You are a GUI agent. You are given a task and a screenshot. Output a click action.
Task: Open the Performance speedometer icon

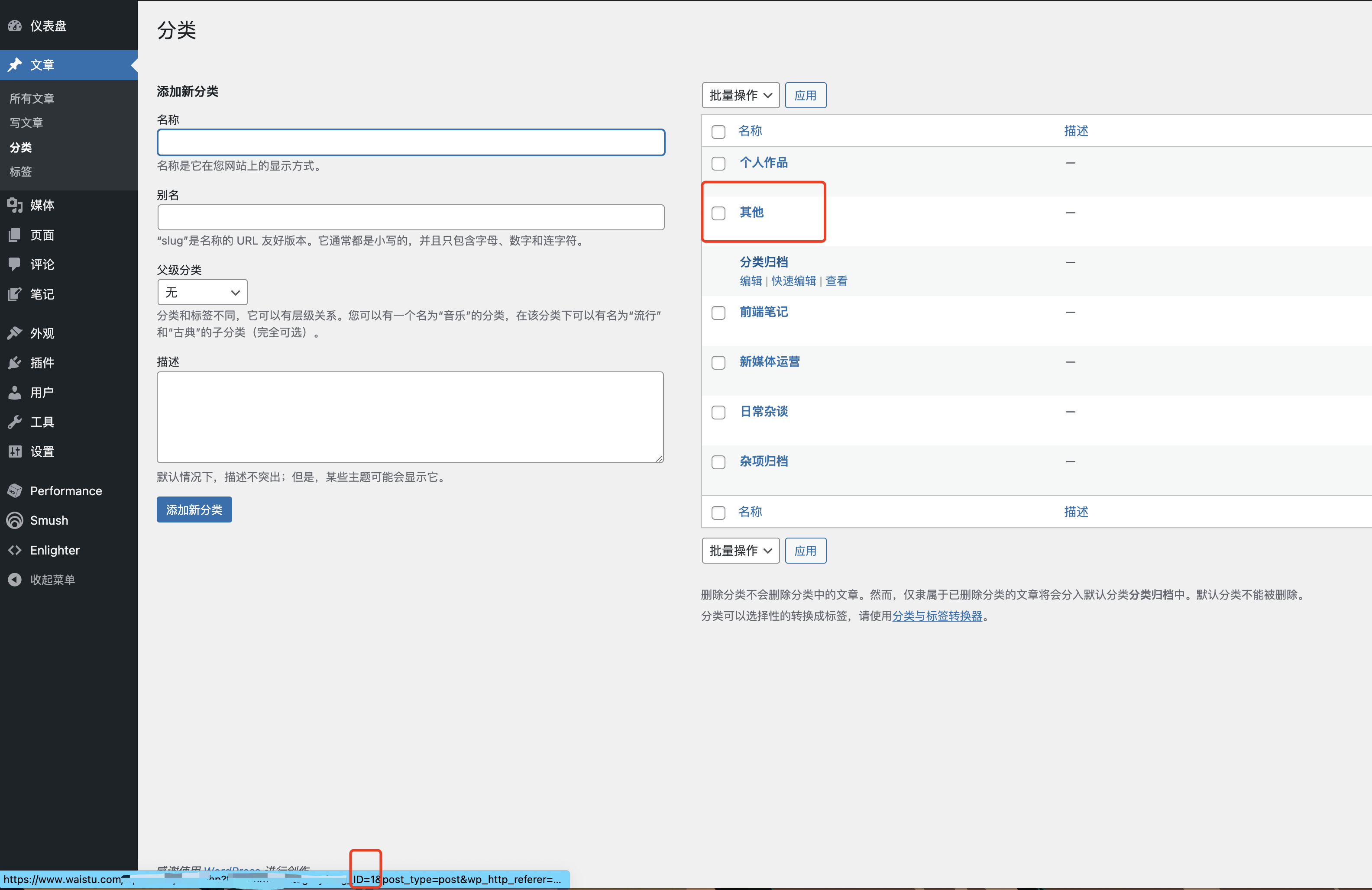(14, 490)
